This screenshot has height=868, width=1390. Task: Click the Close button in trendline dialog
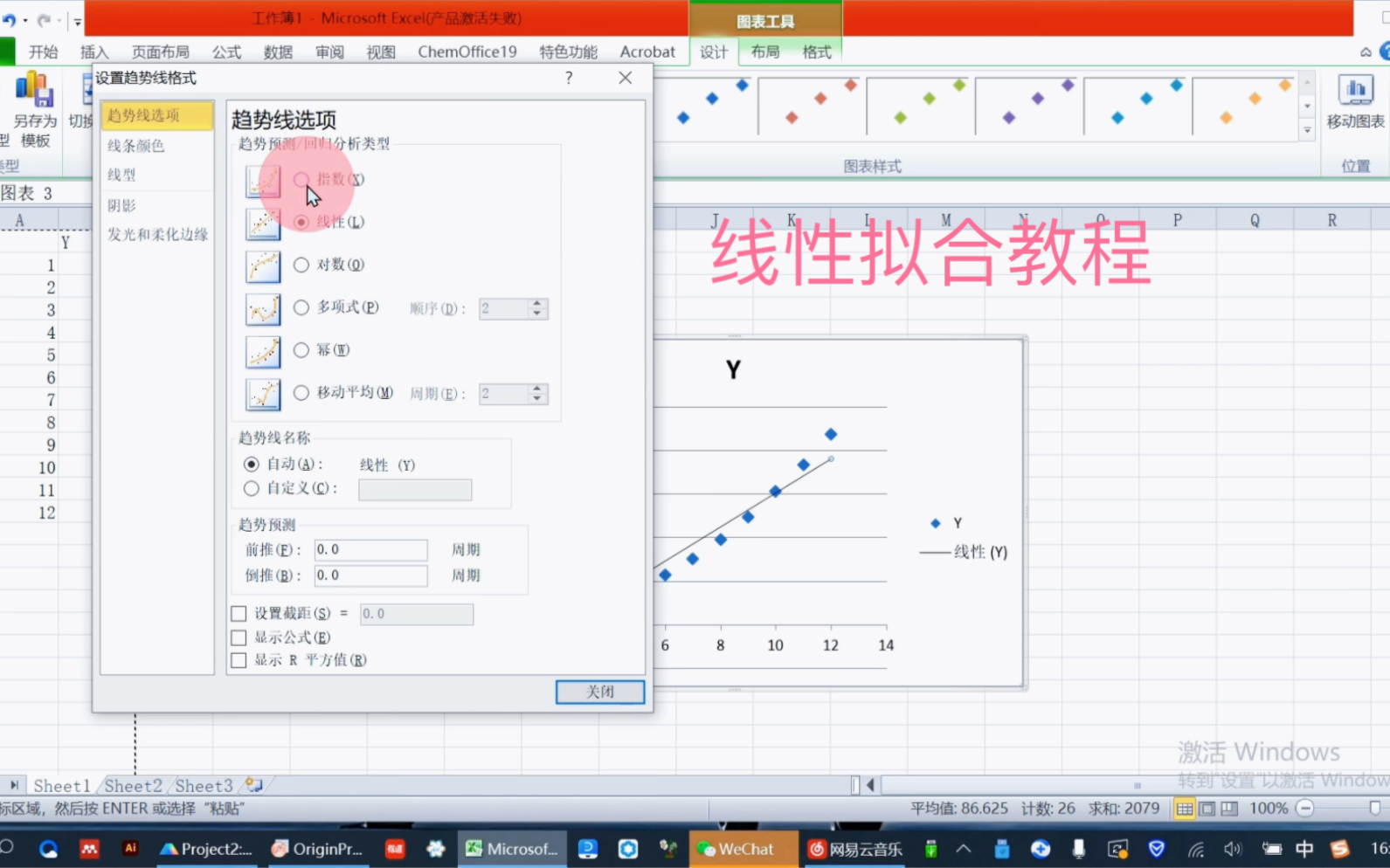[x=600, y=692]
